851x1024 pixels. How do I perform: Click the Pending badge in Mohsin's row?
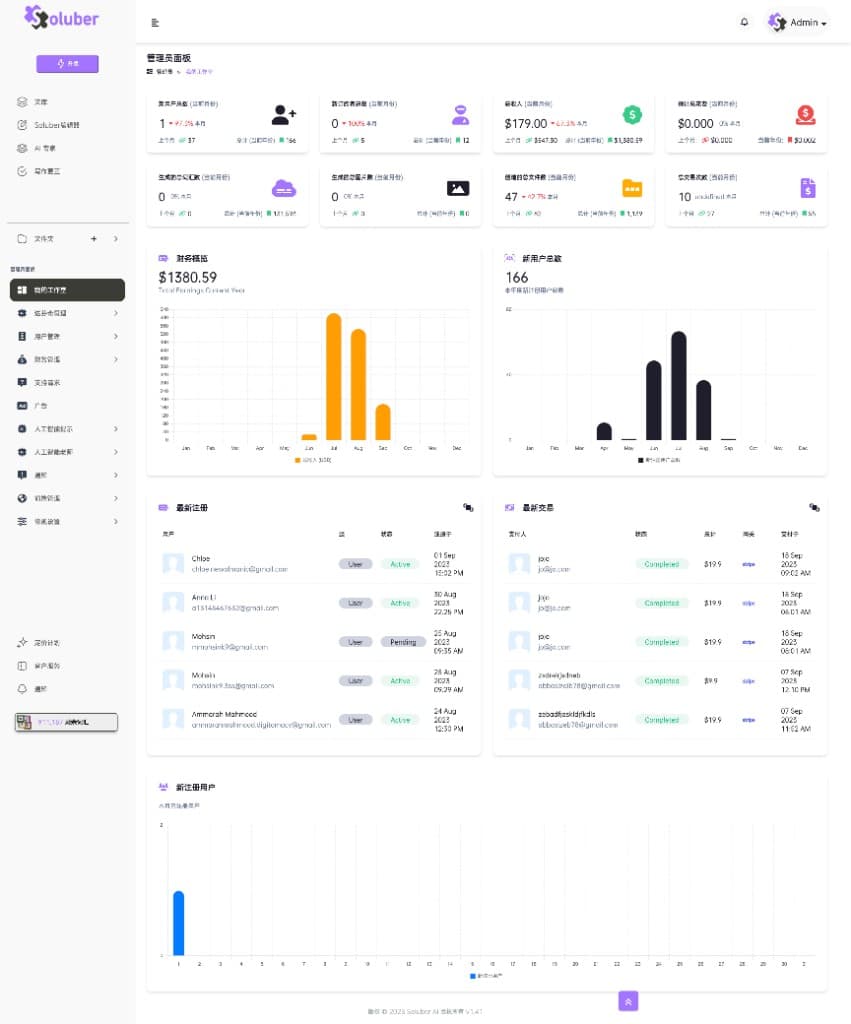click(x=403, y=642)
